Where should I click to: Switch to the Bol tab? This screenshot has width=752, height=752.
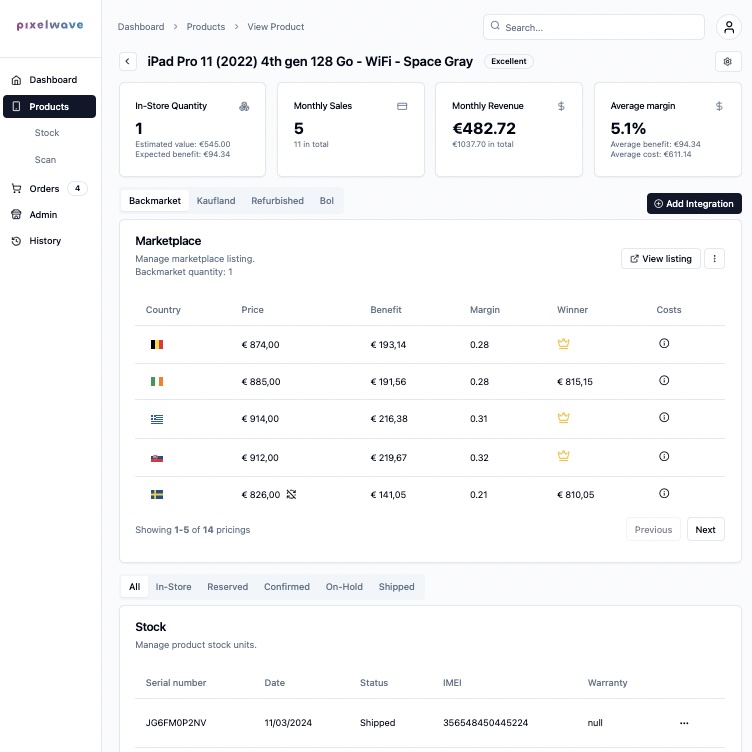tap(327, 200)
